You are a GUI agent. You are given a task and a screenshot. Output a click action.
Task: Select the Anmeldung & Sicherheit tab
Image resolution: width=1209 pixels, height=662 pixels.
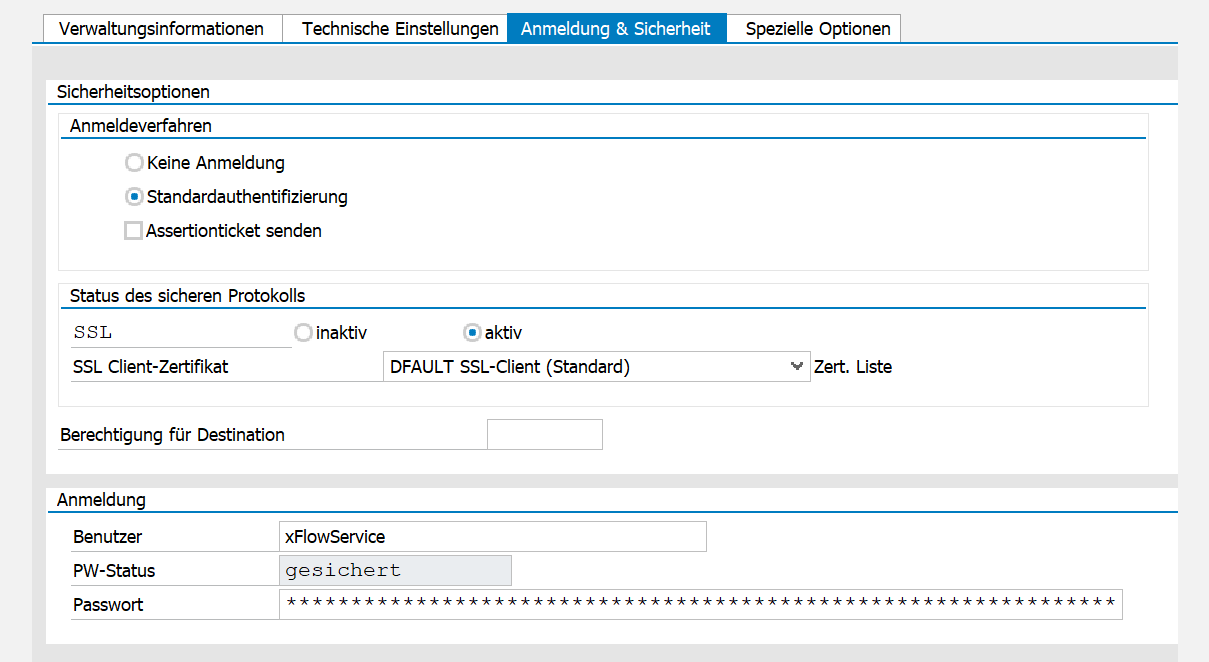click(x=616, y=28)
